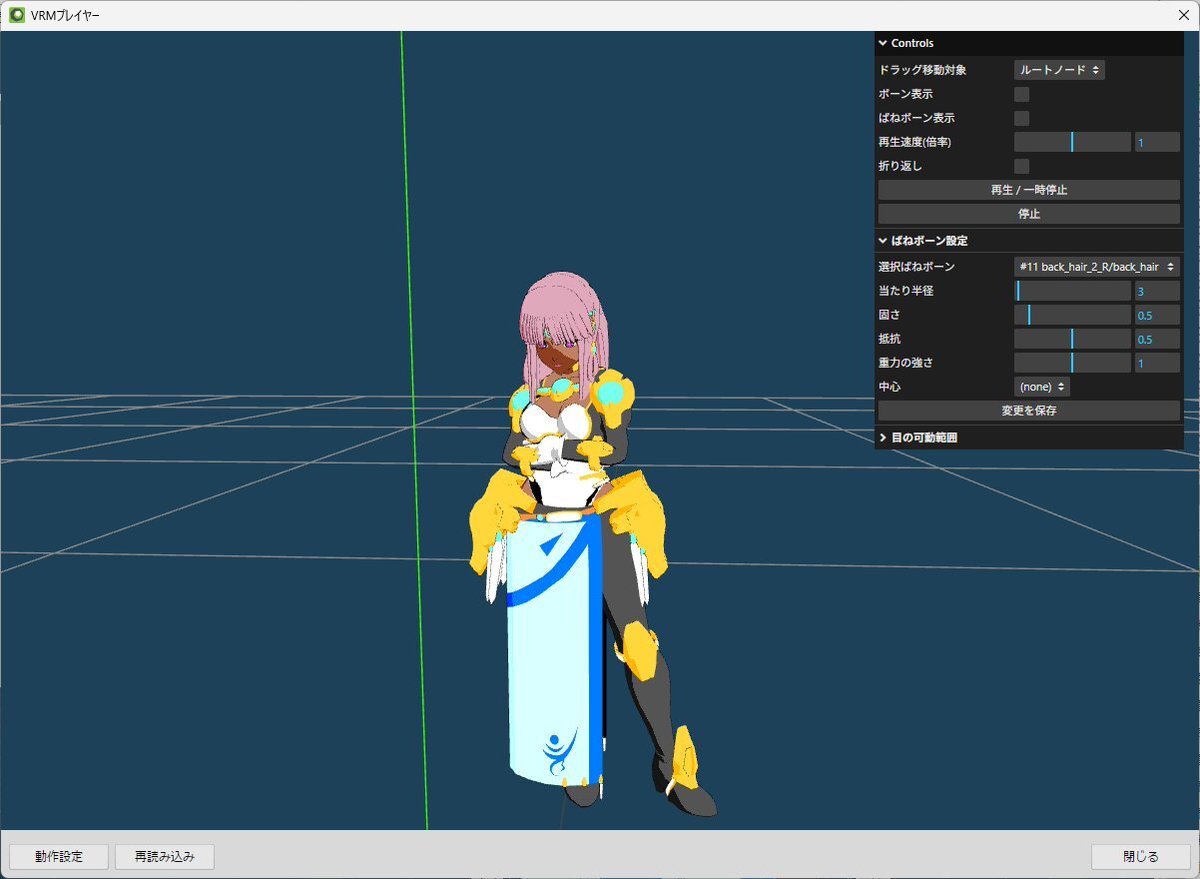Image resolution: width=1200 pixels, height=879 pixels.
Task: Click the 重力の強さ slider
Action: (x=1072, y=363)
